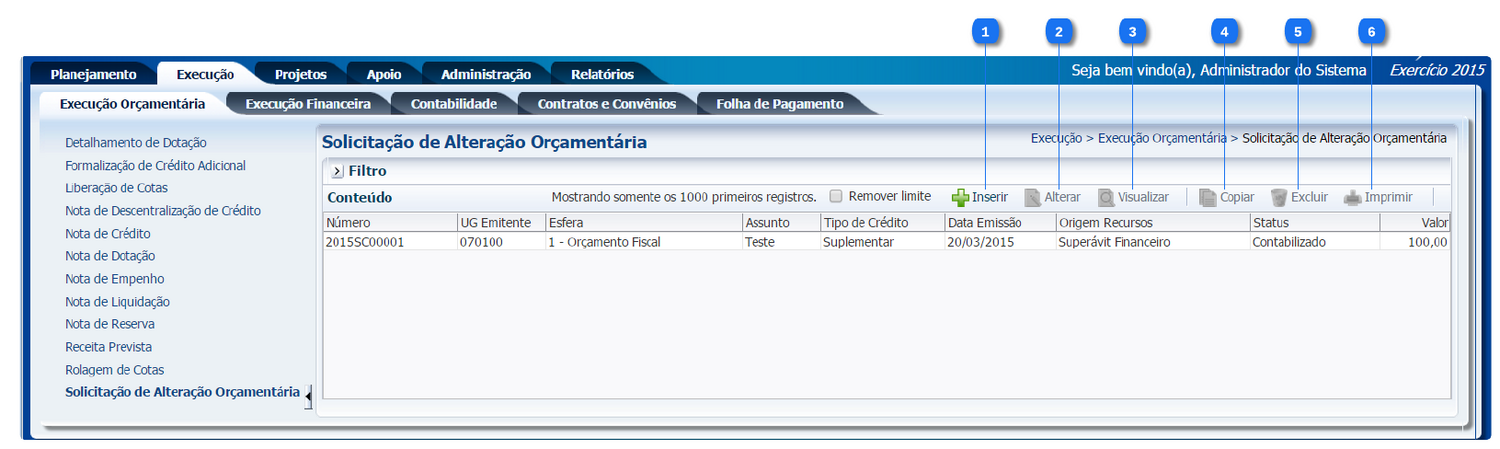This screenshot has width=1500, height=449.
Task: Expand the Filtro section
Action: 337,171
